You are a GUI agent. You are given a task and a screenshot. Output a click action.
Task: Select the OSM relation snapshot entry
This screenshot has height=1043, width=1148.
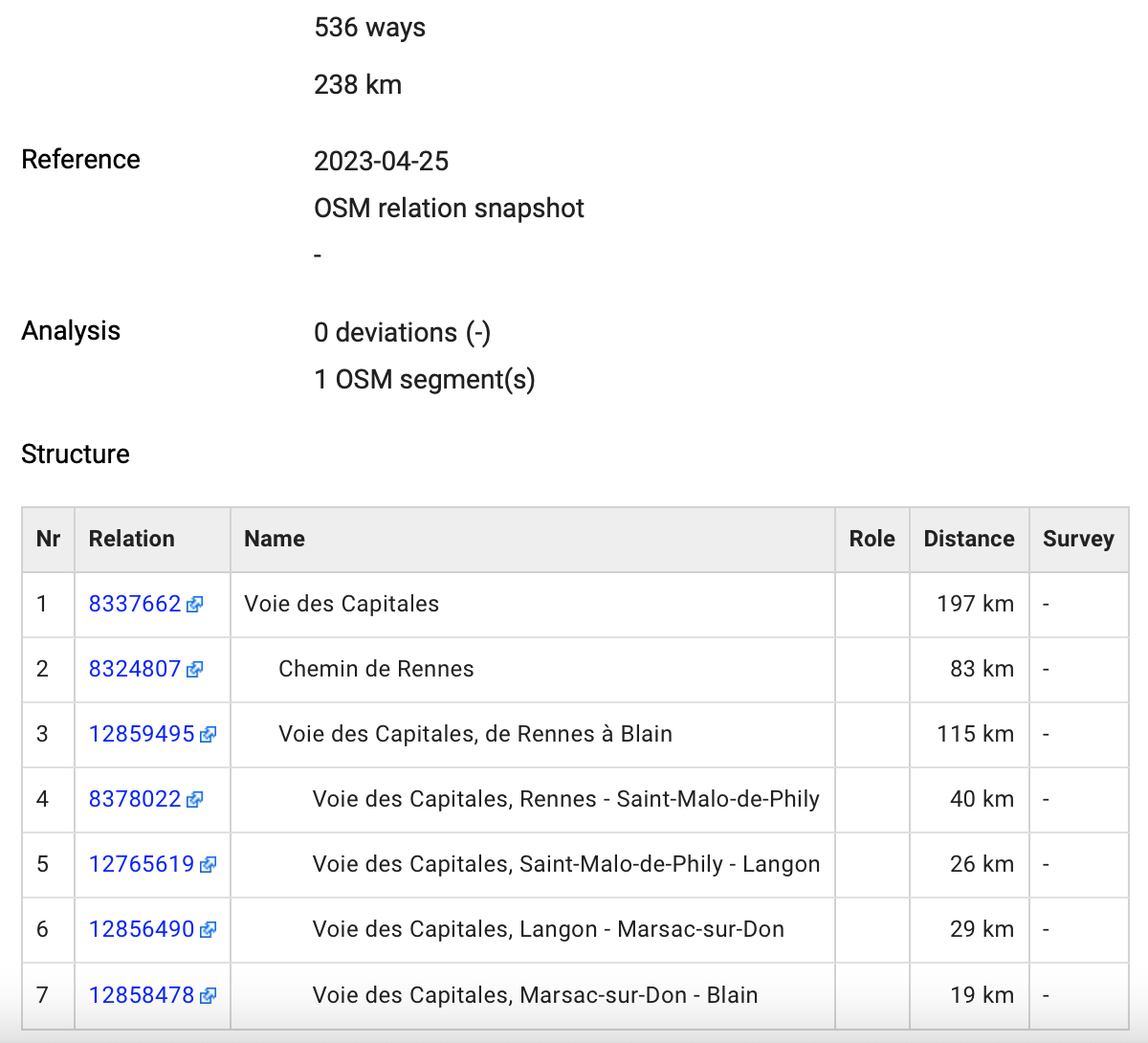pos(449,208)
